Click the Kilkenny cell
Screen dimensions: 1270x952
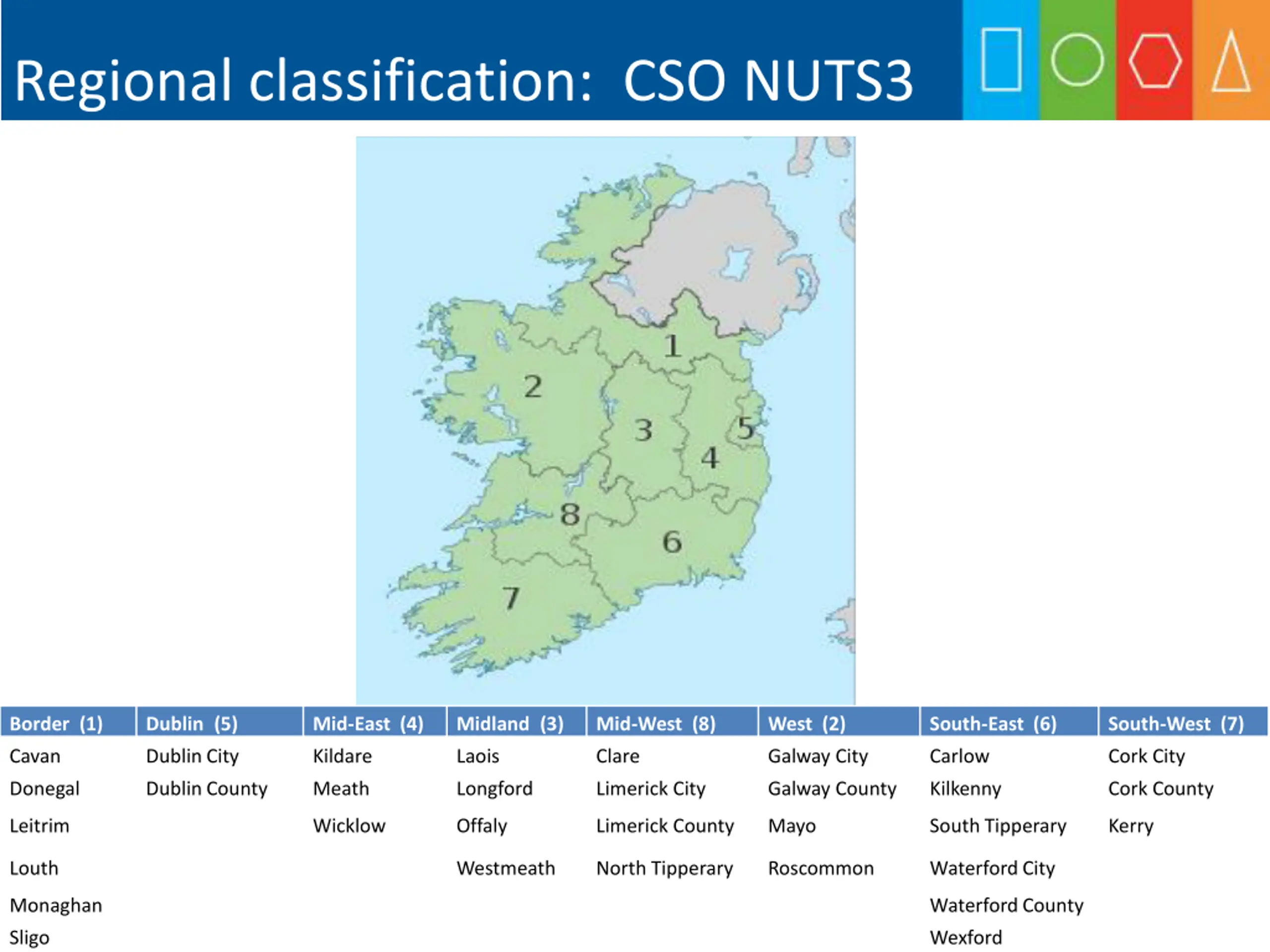pyautogui.click(x=966, y=789)
